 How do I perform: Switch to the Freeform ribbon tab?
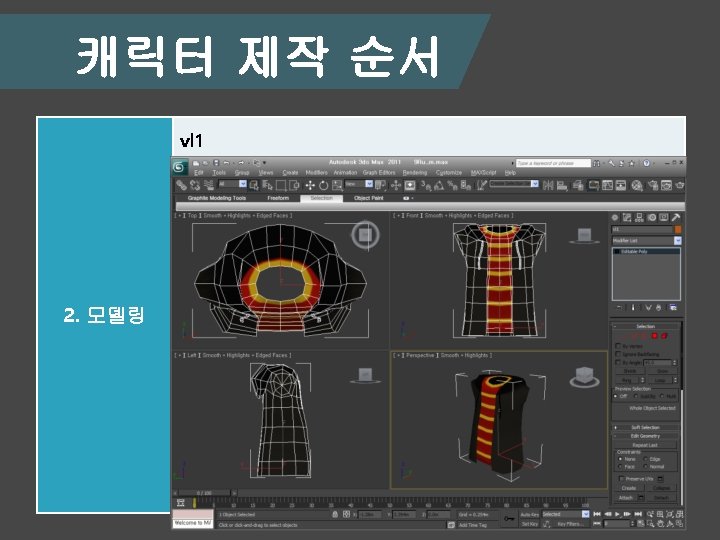[278, 198]
